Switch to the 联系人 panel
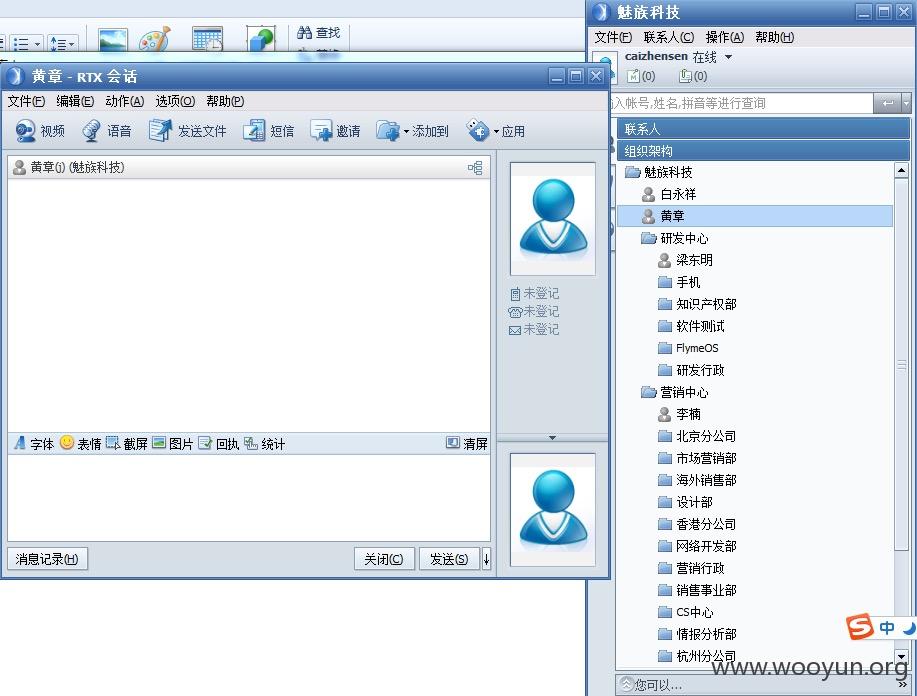Screen dimensions: 917x696 pyautogui.click(x=763, y=129)
